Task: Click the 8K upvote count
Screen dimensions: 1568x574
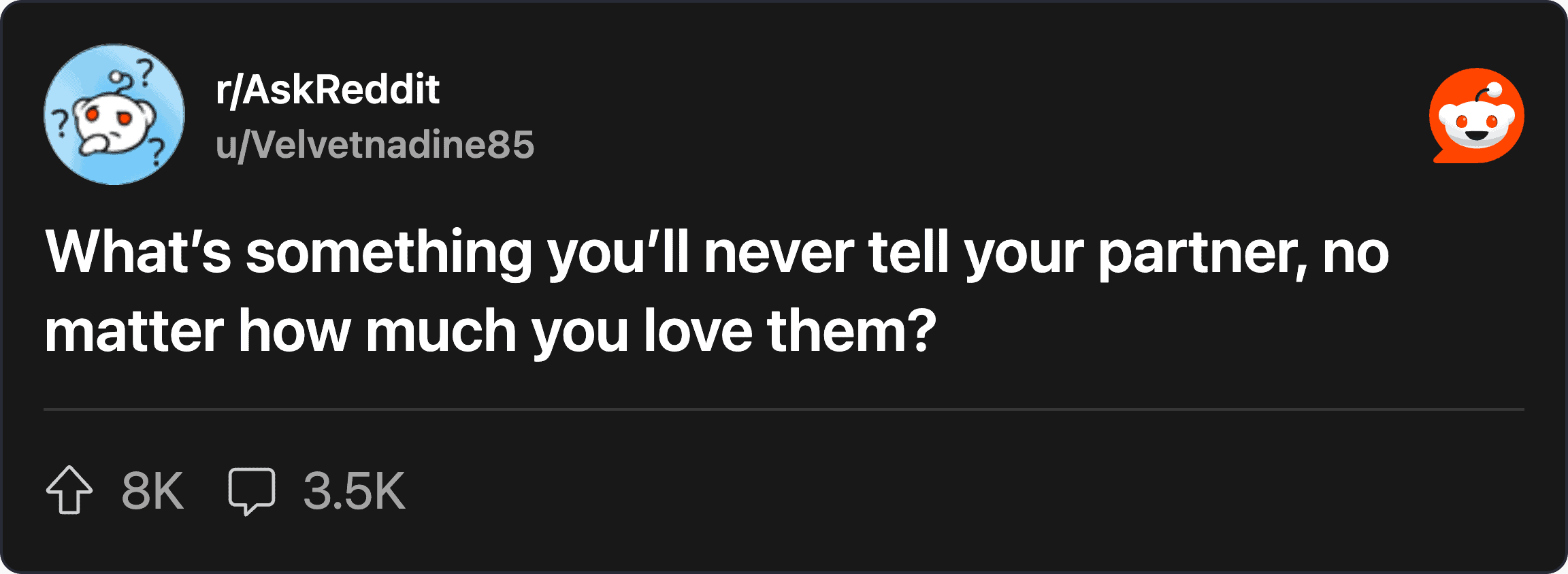Action: coord(152,491)
